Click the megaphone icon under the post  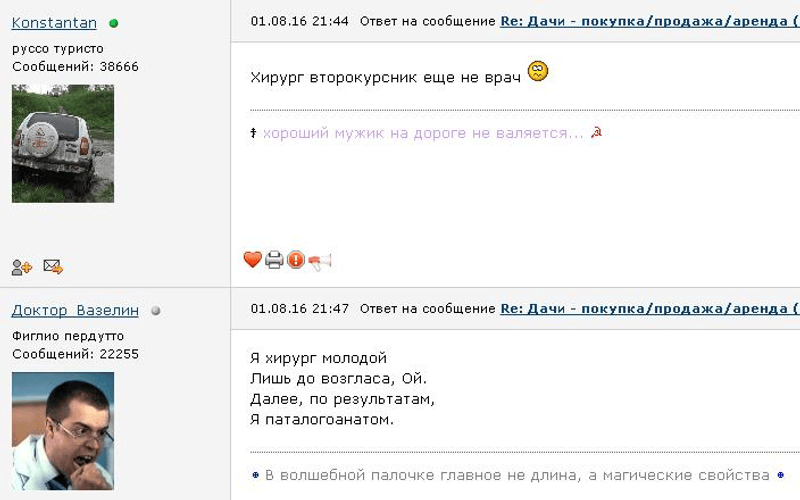coord(320,261)
